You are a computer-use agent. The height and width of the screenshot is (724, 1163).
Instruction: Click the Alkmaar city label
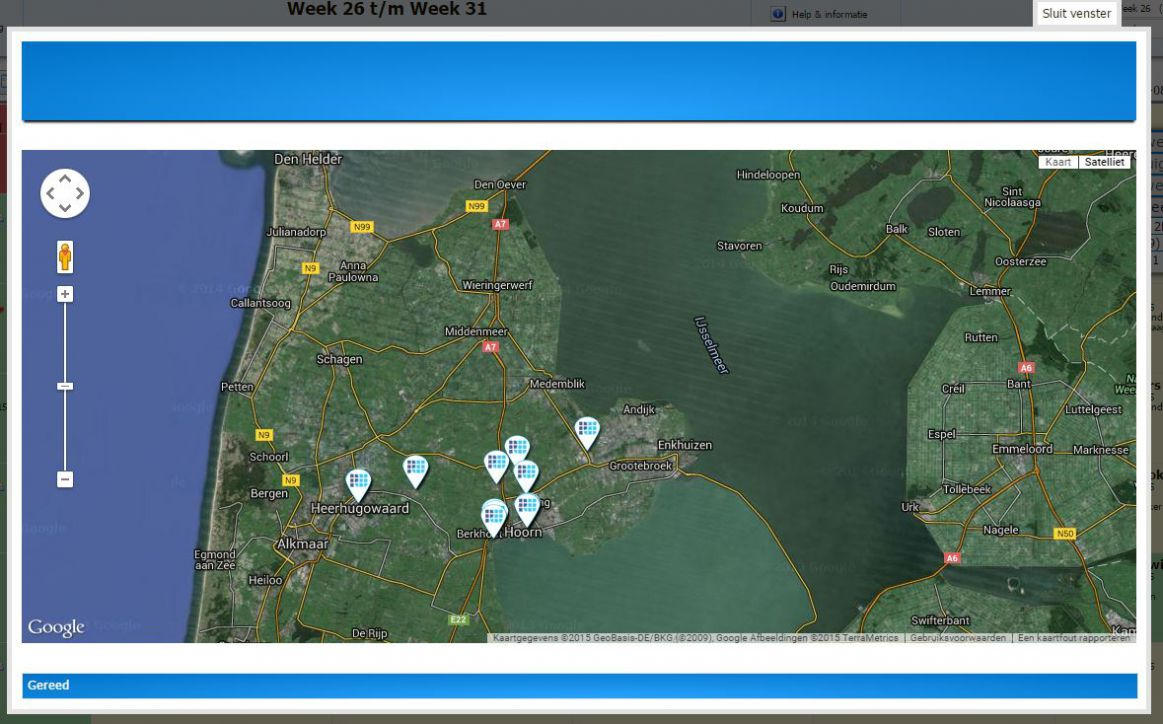pyautogui.click(x=302, y=544)
